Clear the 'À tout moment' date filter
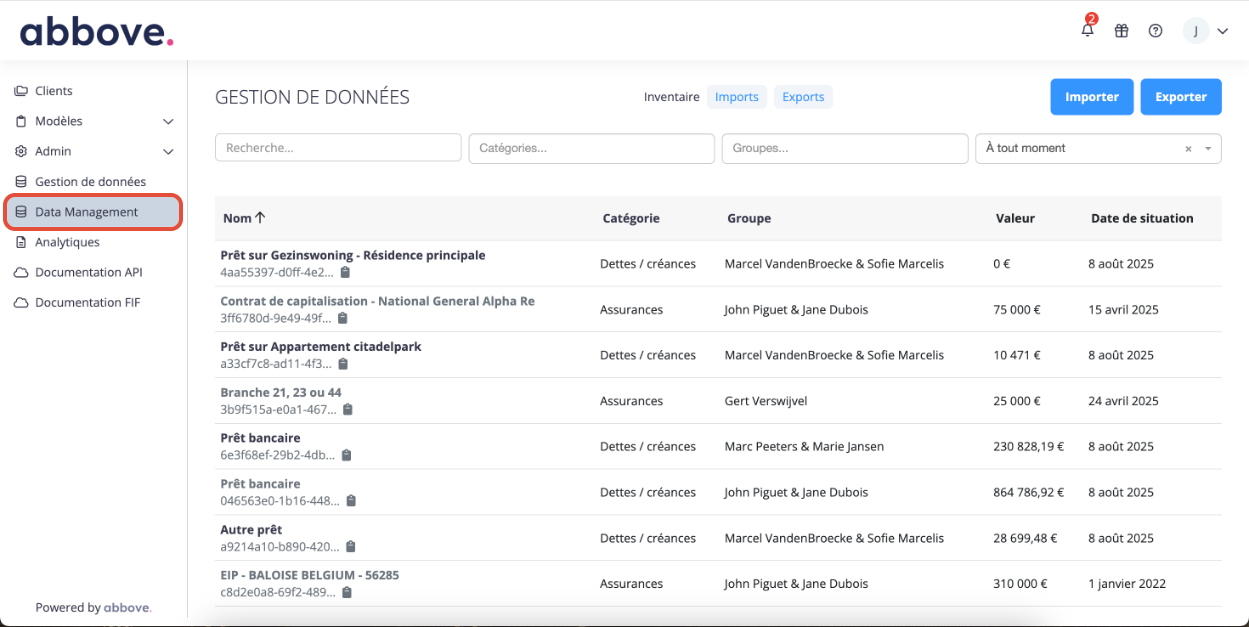This screenshot has height=627, width=1249. (x=1188, y=149)
